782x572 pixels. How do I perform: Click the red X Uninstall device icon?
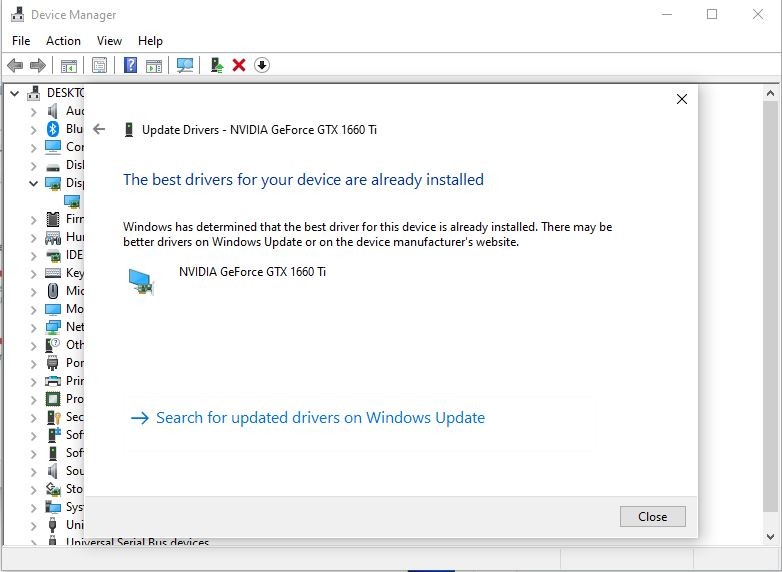(x=239, y=65)
